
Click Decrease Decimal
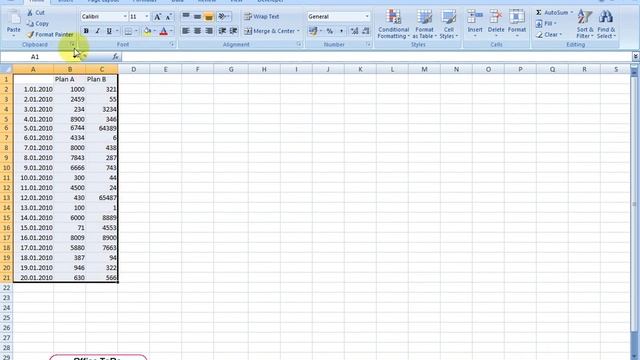366,31
